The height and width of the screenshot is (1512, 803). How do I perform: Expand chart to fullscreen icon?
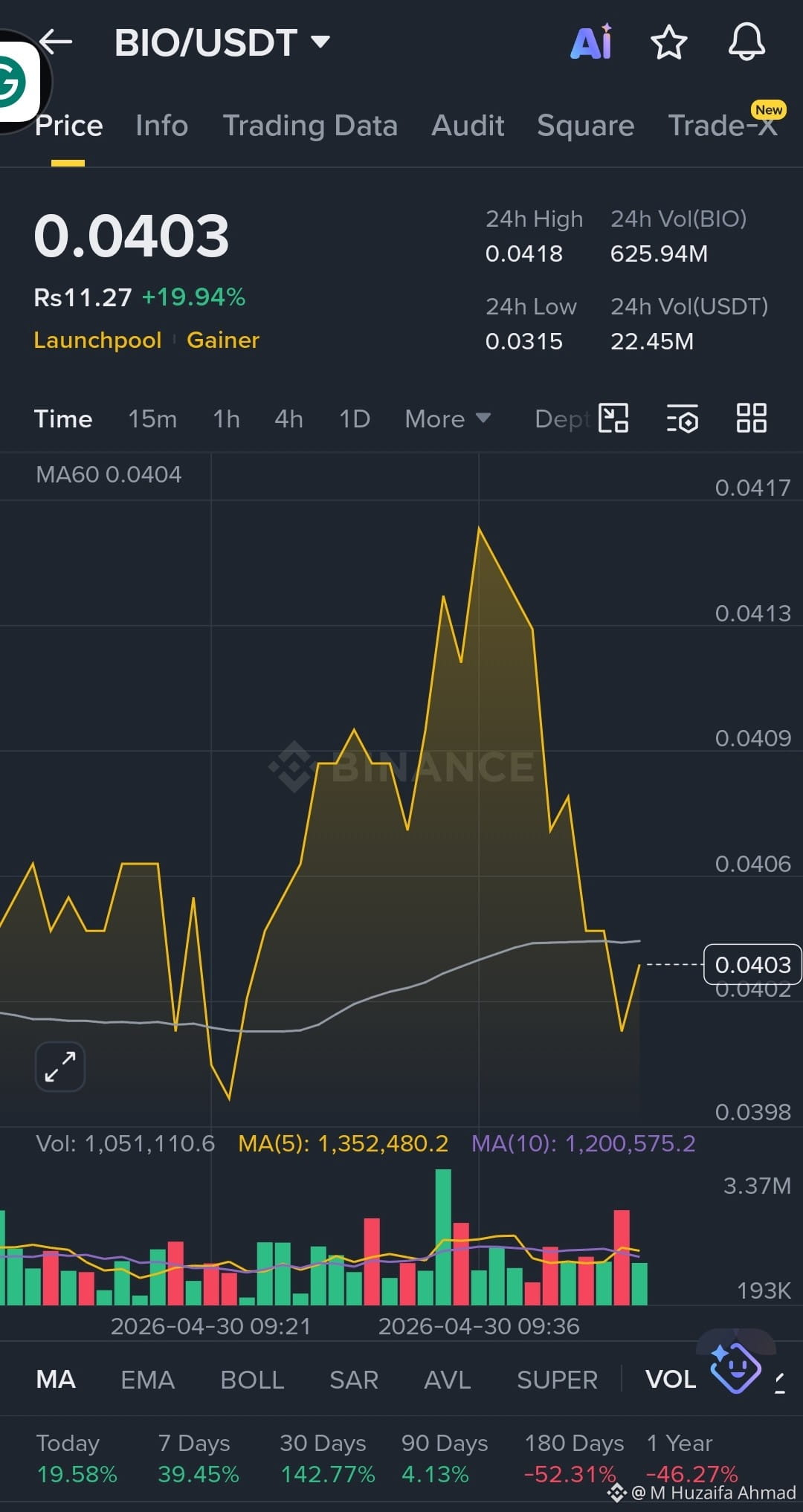pos(60,1067)
